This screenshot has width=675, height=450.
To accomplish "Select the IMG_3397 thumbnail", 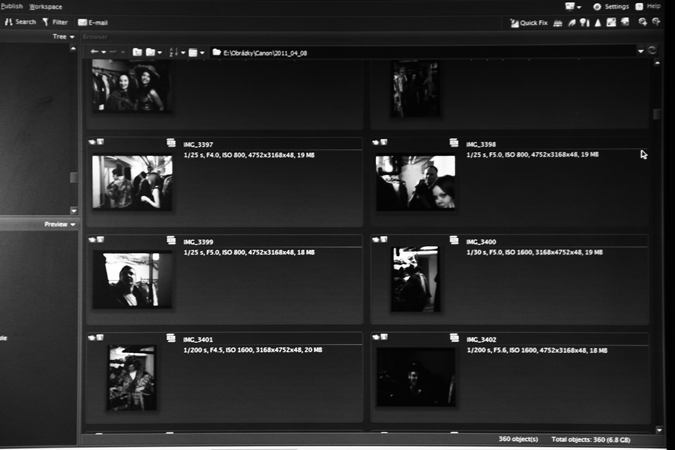I will (x=133, y=183).
